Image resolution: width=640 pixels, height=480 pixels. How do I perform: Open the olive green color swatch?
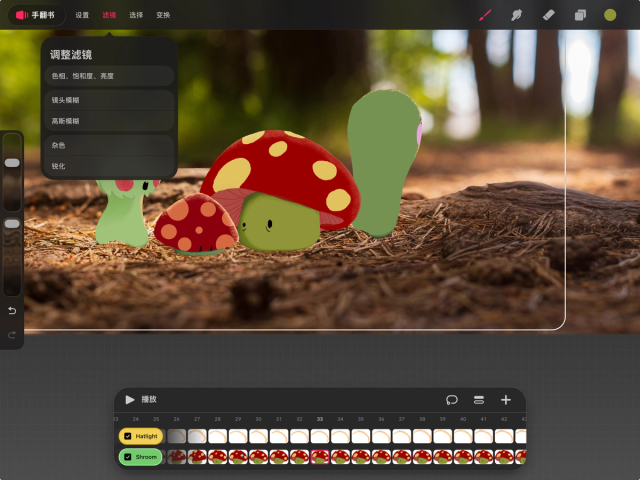click(610, 15)
